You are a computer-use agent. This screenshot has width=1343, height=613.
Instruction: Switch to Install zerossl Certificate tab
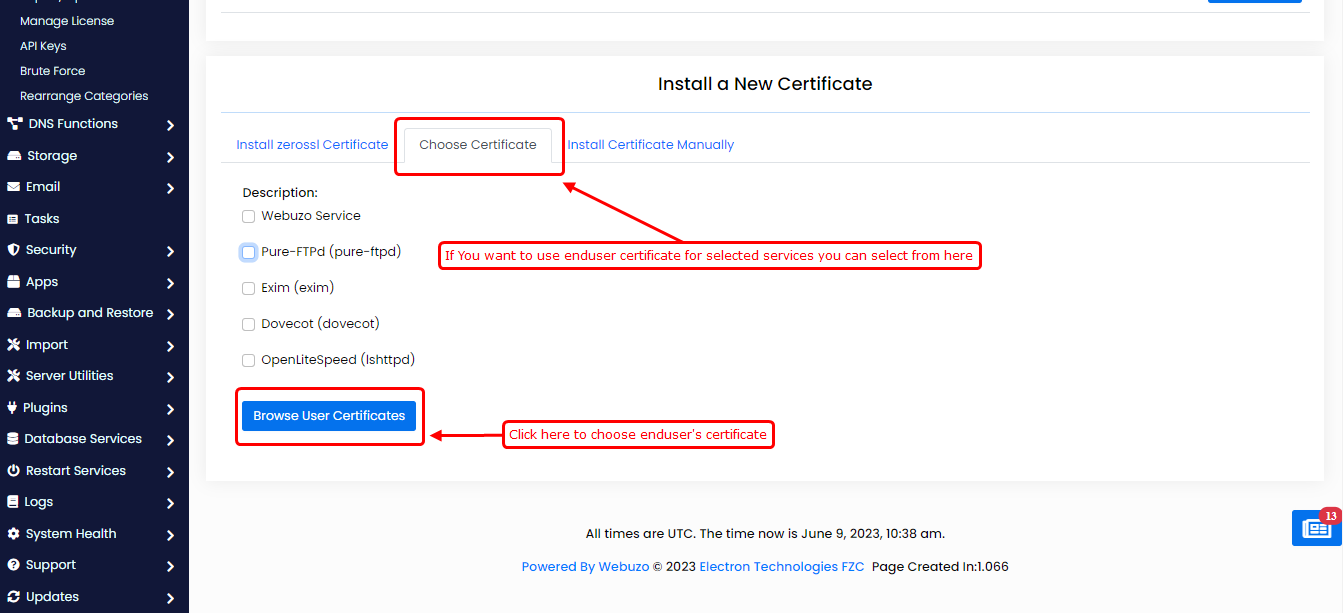pyautogui.click(x=312, y=145)
